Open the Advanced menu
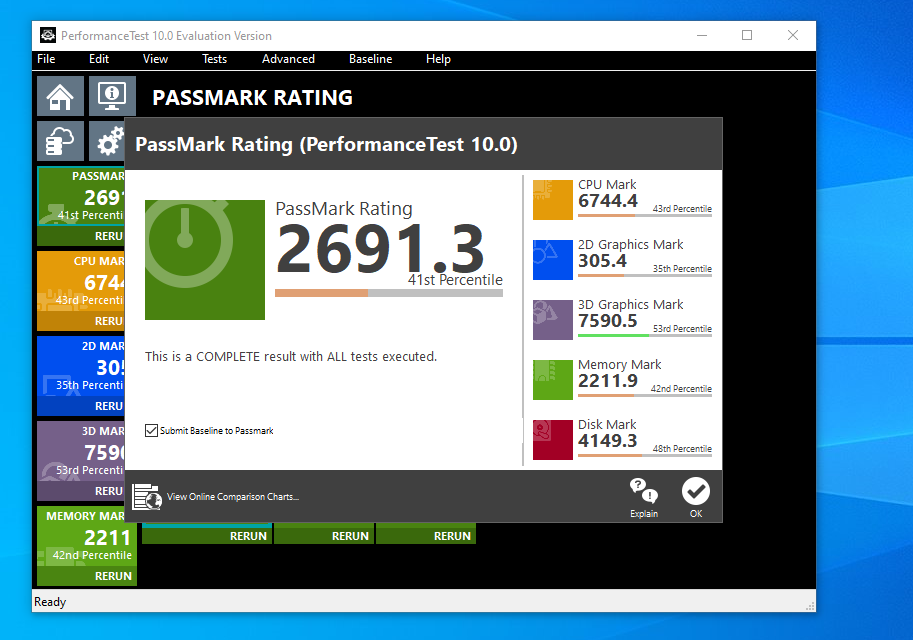Screen dimensions: 913x640 coord(288,59)
